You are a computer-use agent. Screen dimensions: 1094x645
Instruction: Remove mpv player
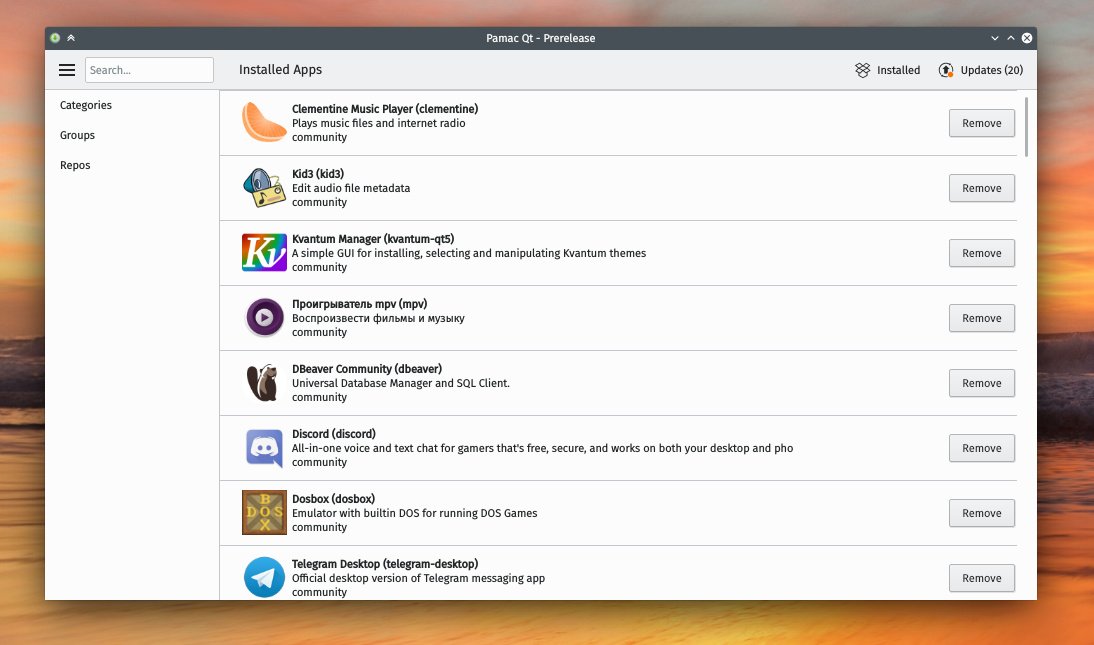[982, 318]
